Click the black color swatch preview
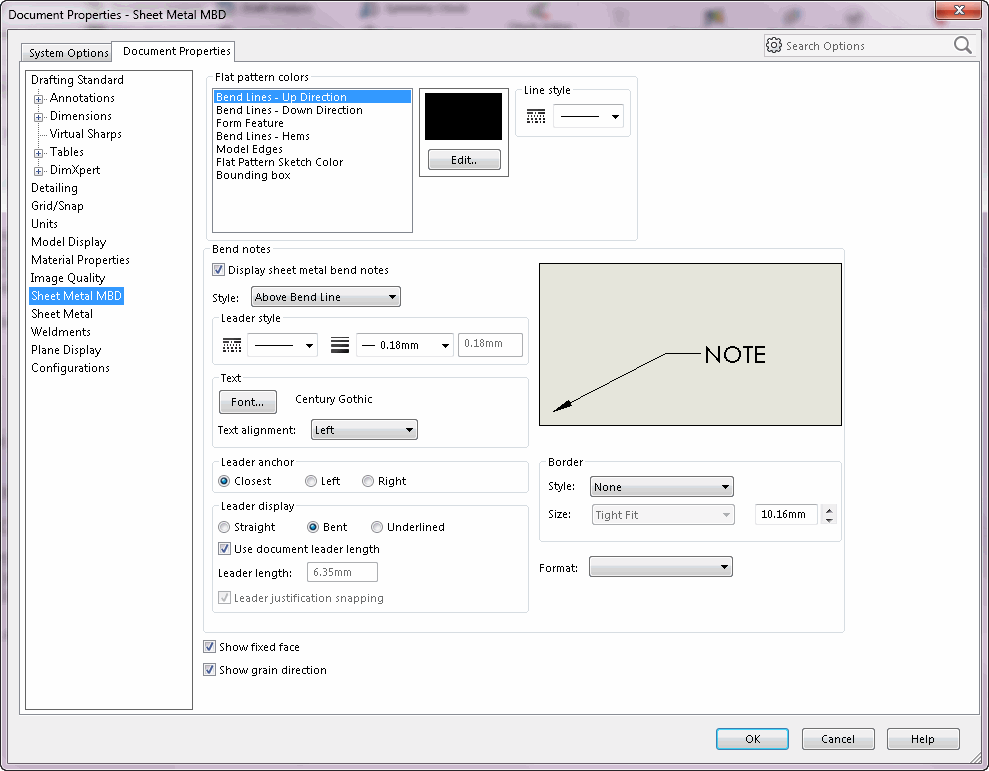This screenshot has width=989, height=771. (464, 117)
